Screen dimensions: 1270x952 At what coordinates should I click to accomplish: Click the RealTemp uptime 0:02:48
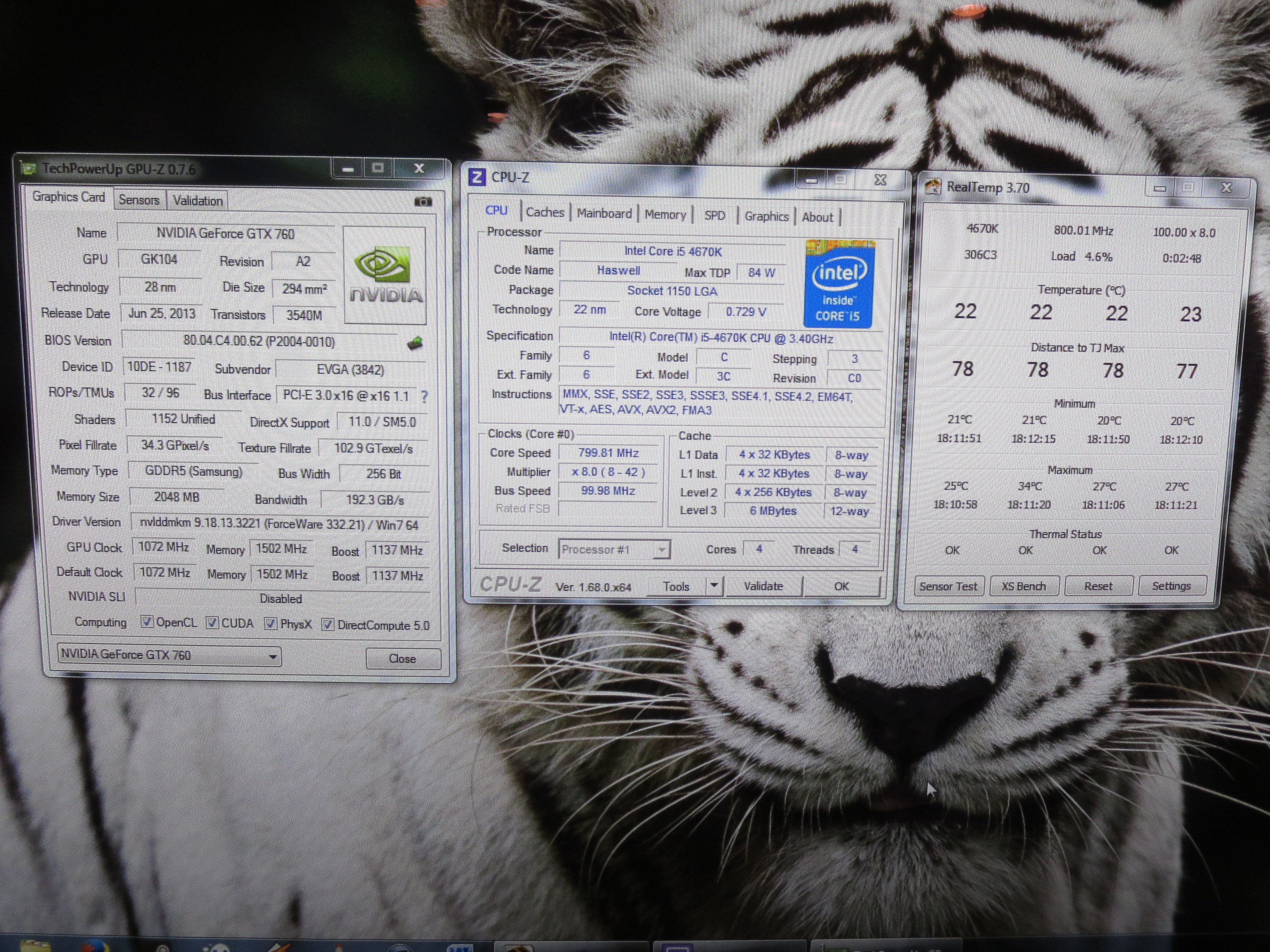(x=1182, y=258)
